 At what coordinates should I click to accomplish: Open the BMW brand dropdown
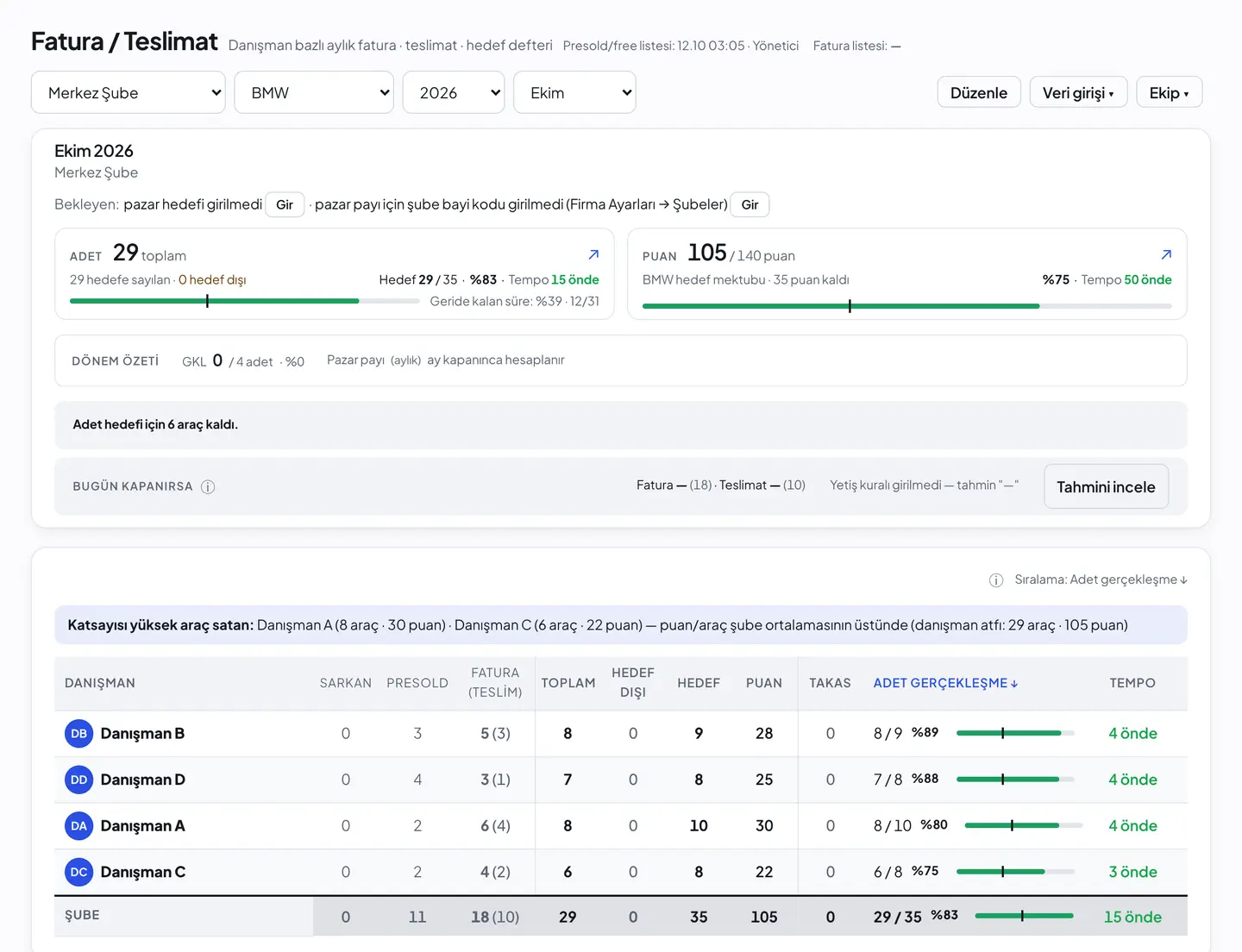pos(314,92)
